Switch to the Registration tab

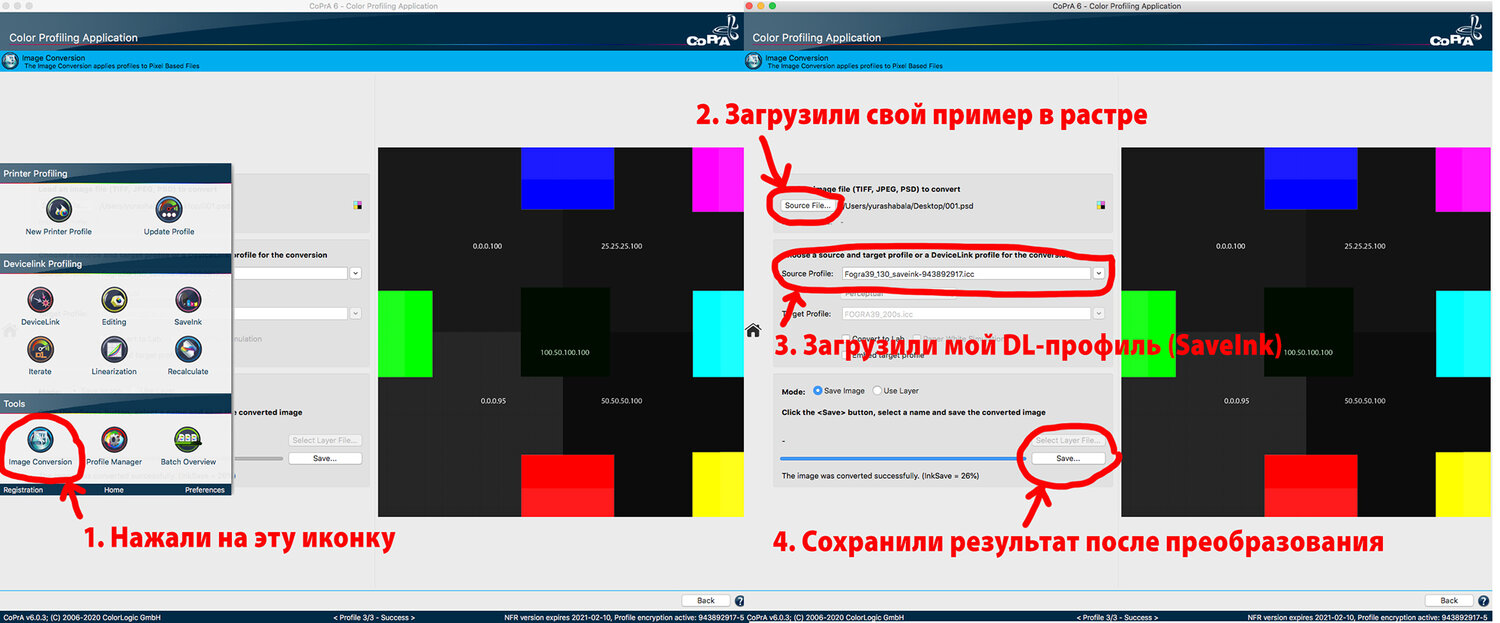23,490
